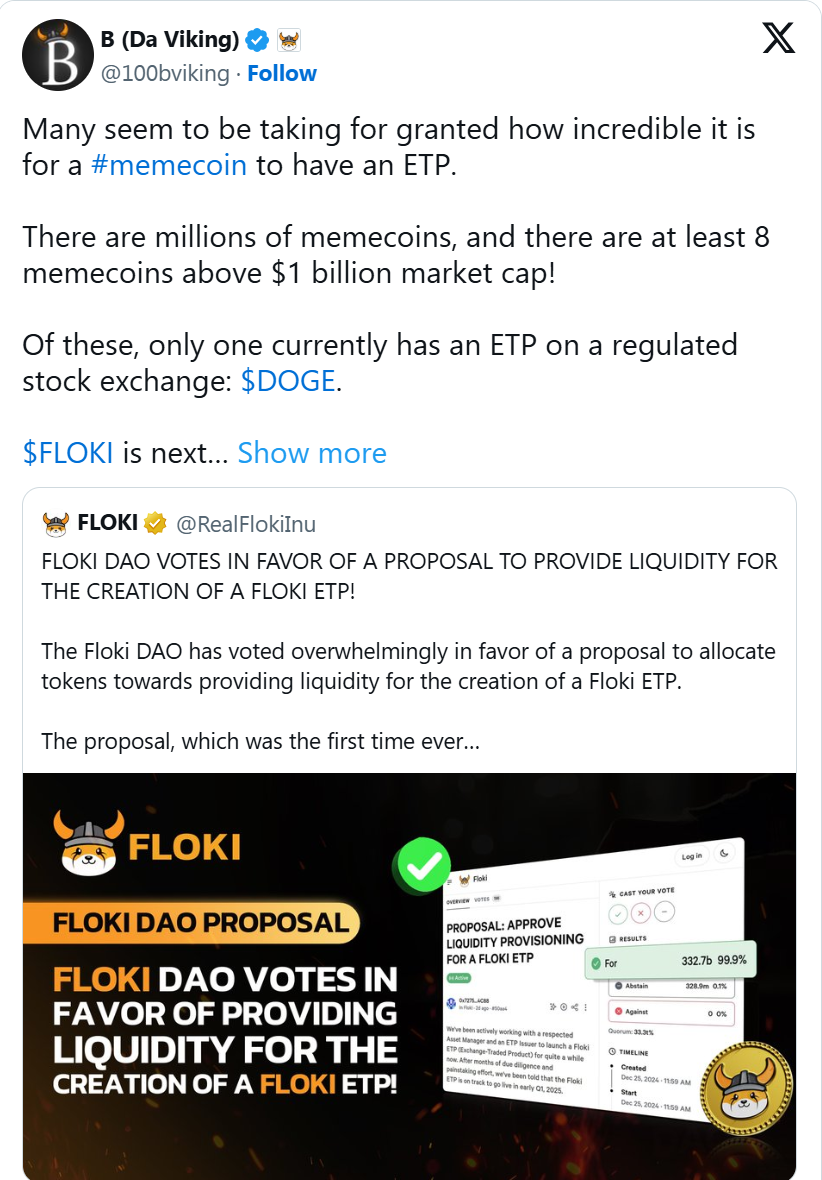Open B (Da Viking) profile avatar

57,56
